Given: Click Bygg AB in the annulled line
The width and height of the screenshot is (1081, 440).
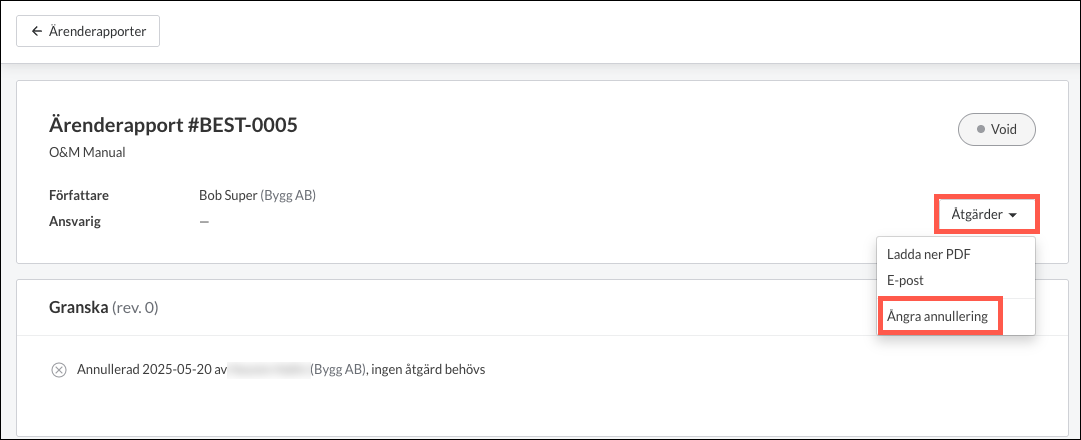Looking at the screenshot, I should click(339, 370).
